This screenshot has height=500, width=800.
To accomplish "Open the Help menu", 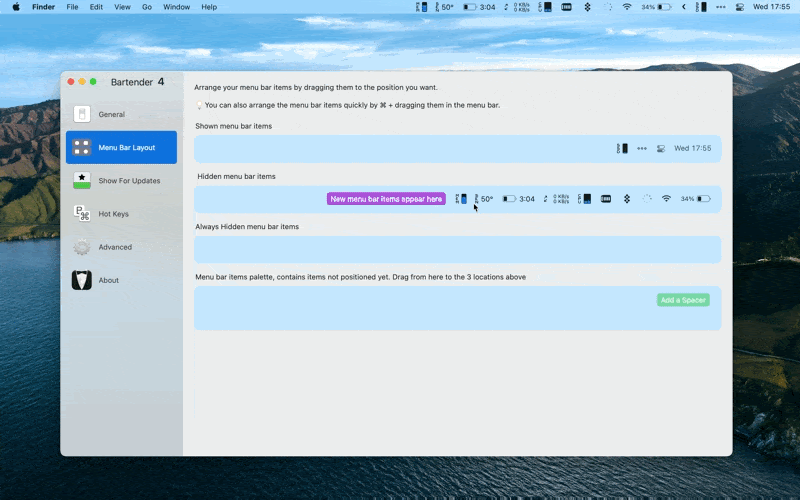I will (x=209, y=7).
